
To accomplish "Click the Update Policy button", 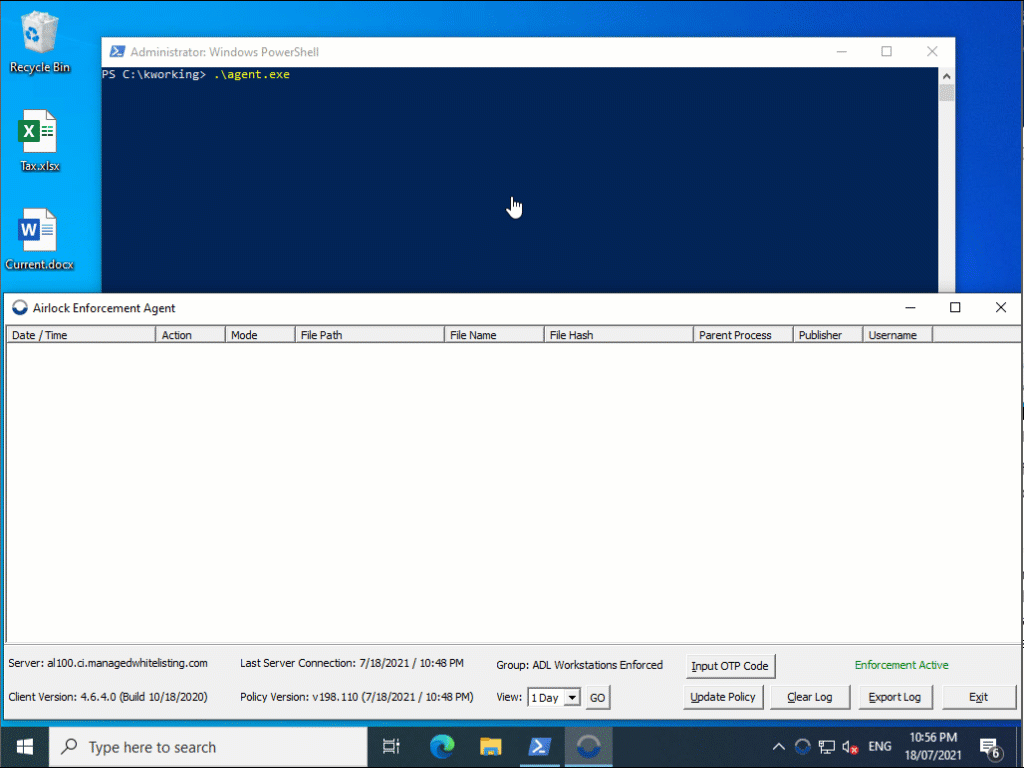I will pyautogui.click(x=723, y=697).
